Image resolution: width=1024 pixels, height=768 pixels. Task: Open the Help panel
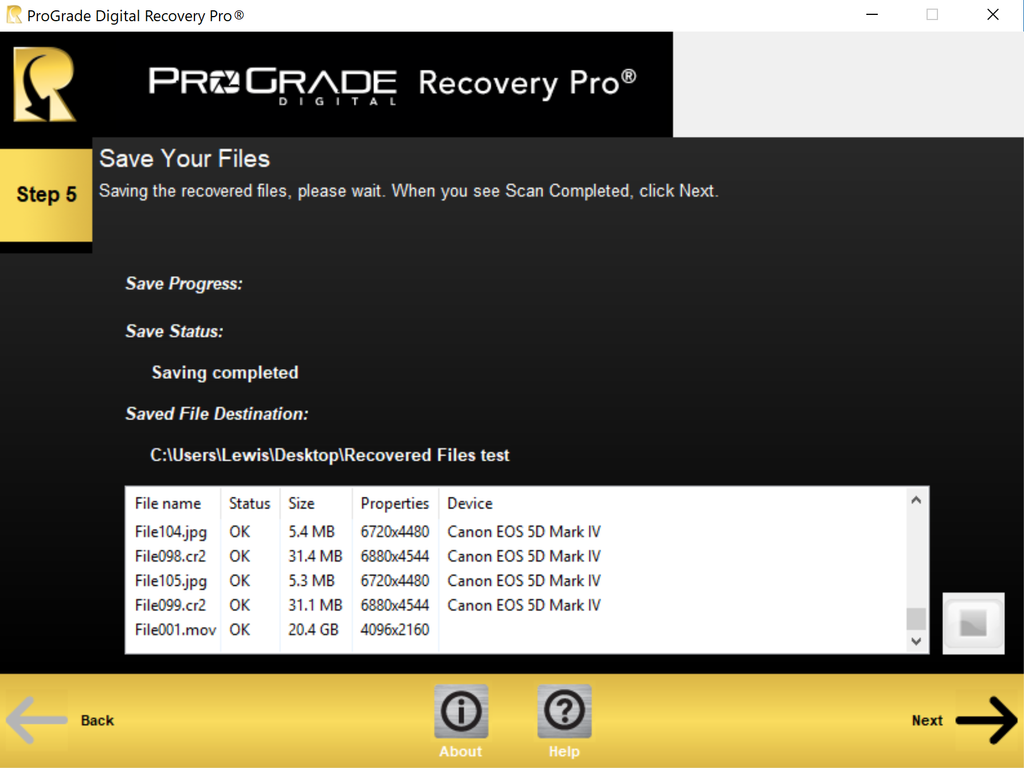(564, 710)
